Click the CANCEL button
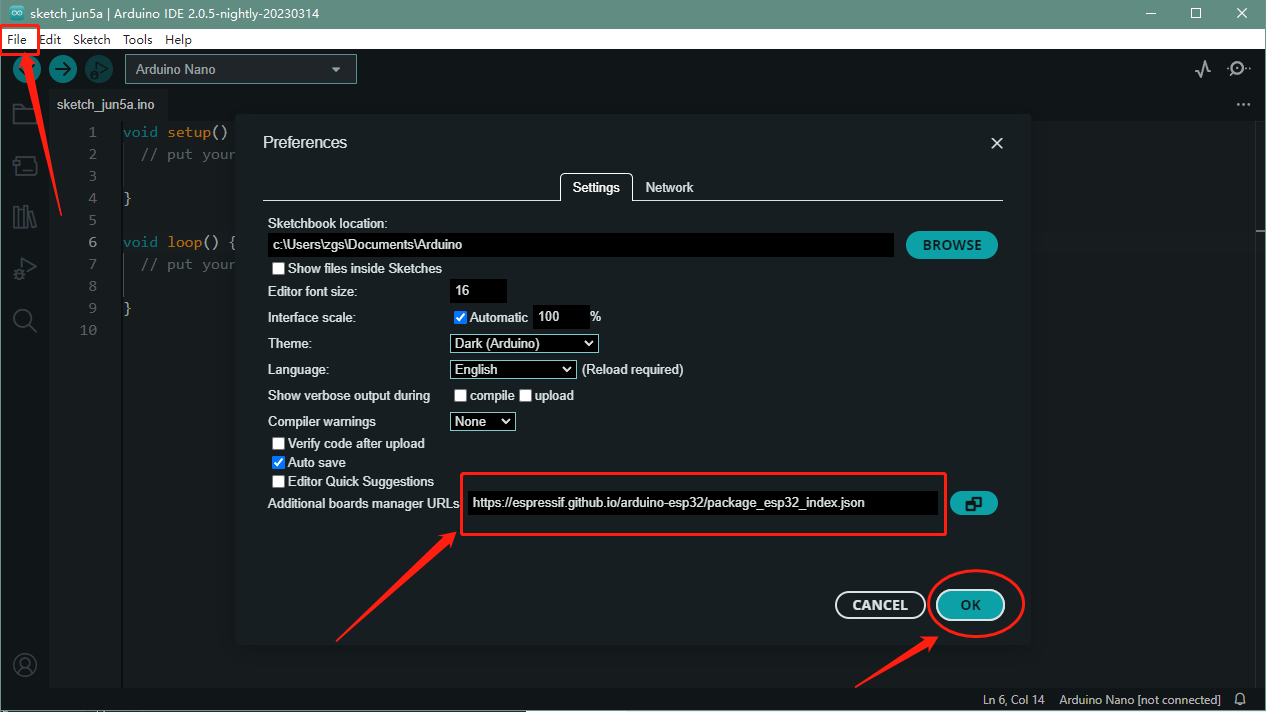 click(880, 605)
